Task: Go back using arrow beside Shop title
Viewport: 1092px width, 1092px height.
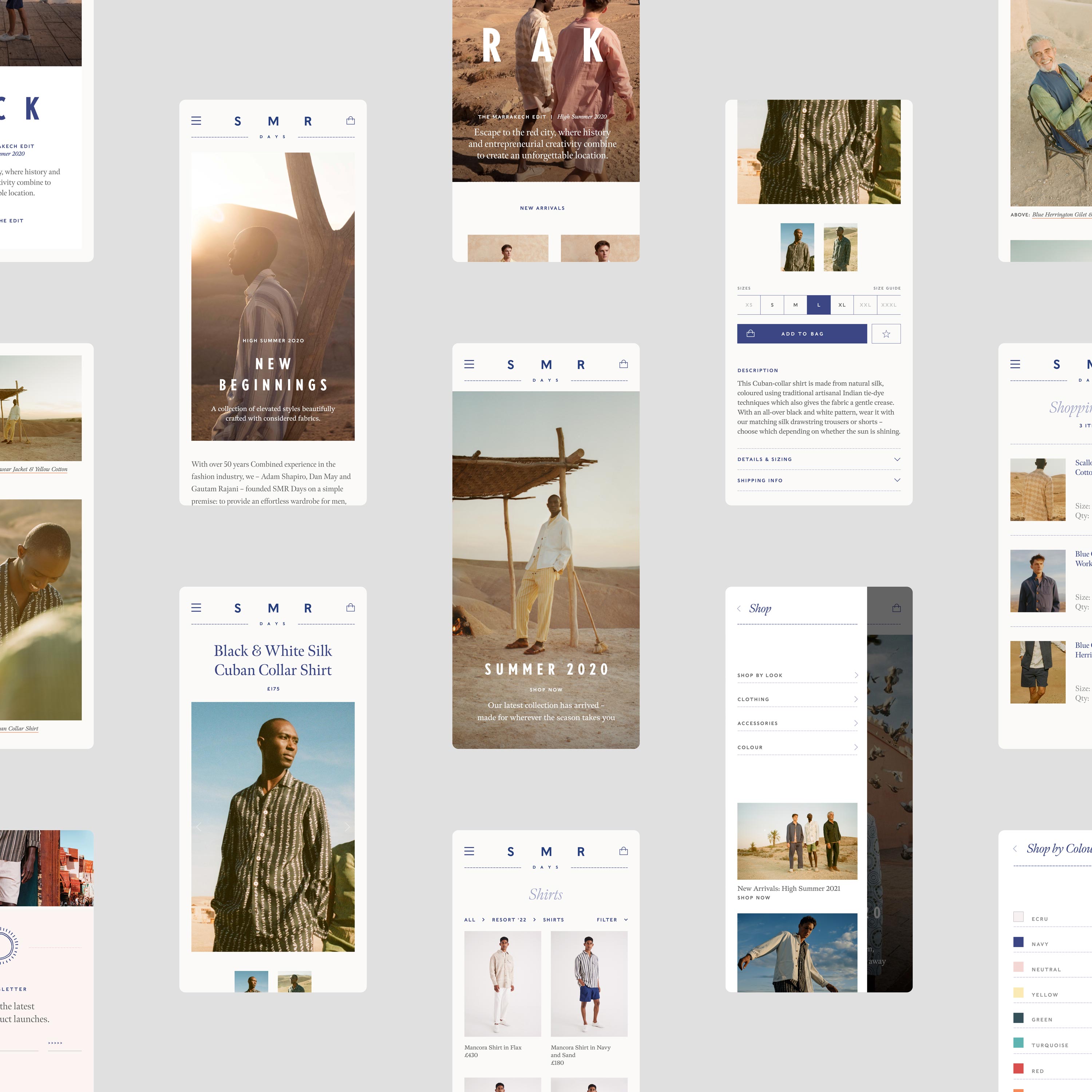Action: tap(739, 609)
